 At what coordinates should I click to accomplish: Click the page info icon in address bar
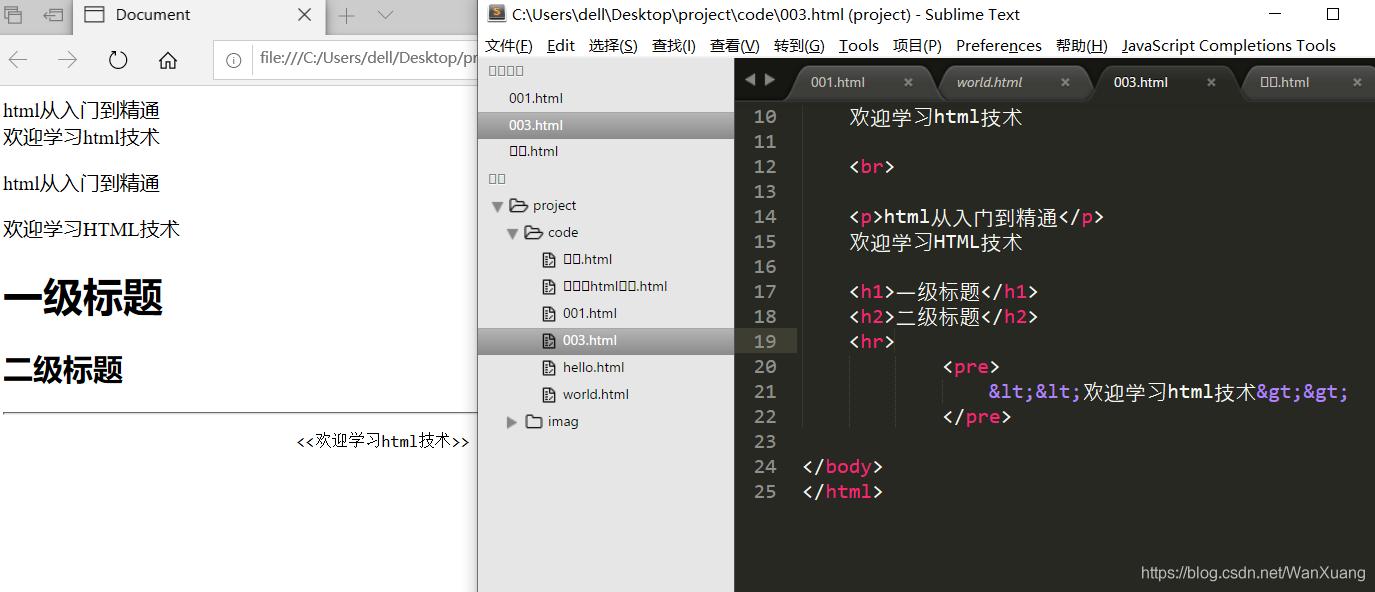click(232, 57)
